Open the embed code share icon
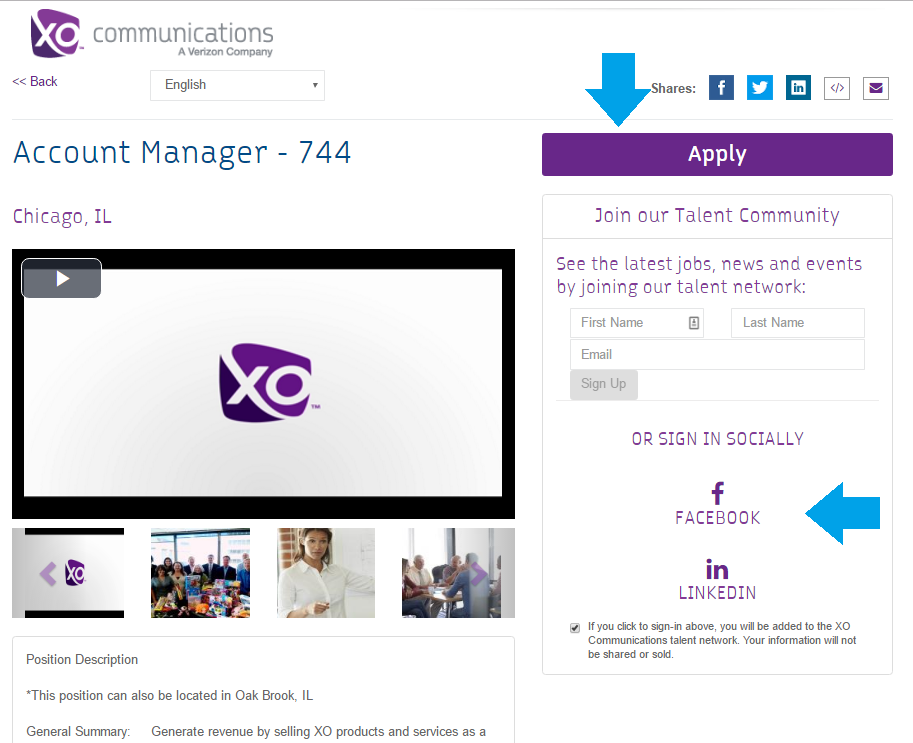 [837, 88]
